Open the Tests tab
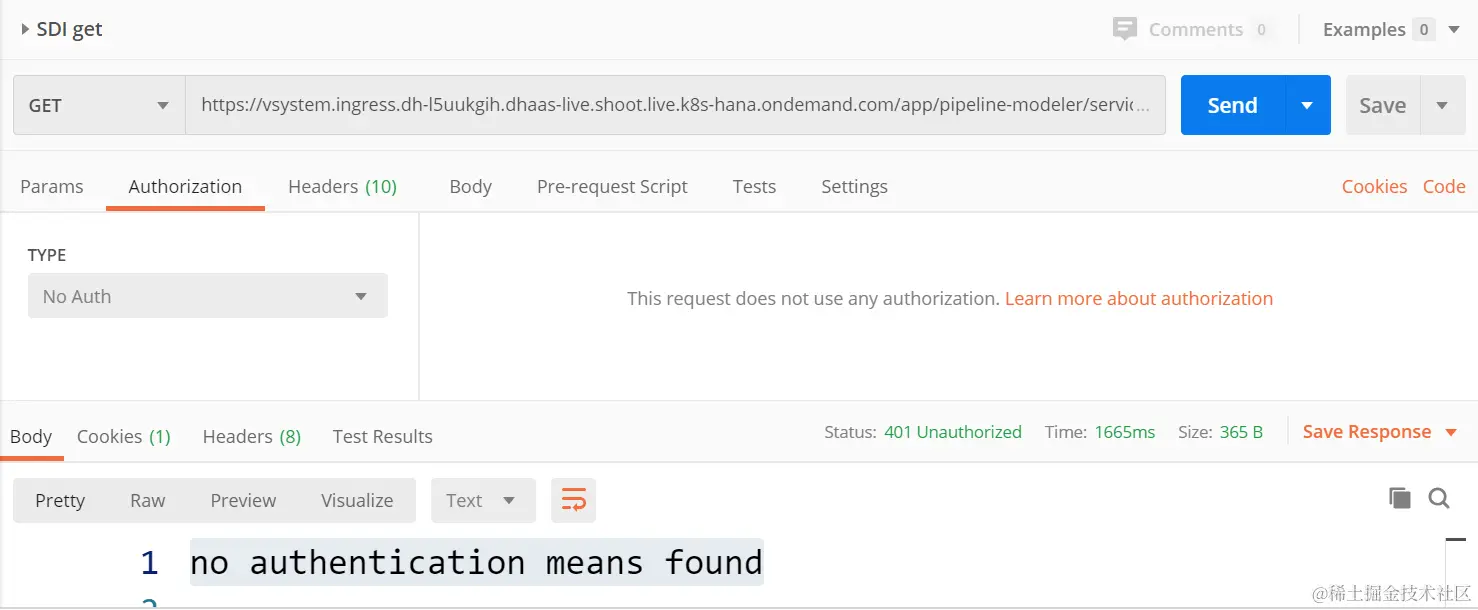The image size is (1478, 610). (x=754, y=186)
